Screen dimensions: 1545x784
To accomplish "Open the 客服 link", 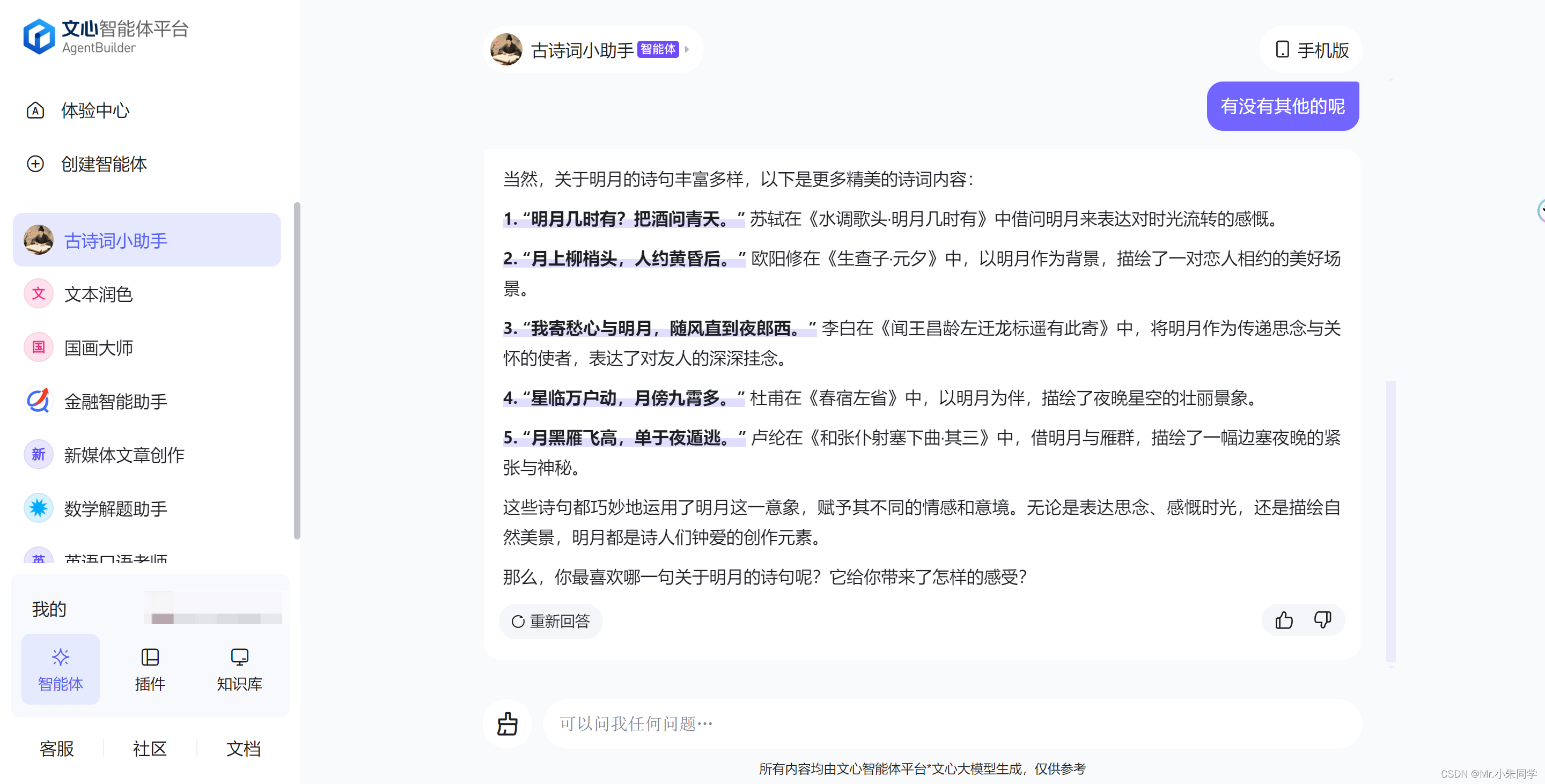I will 56,748.
